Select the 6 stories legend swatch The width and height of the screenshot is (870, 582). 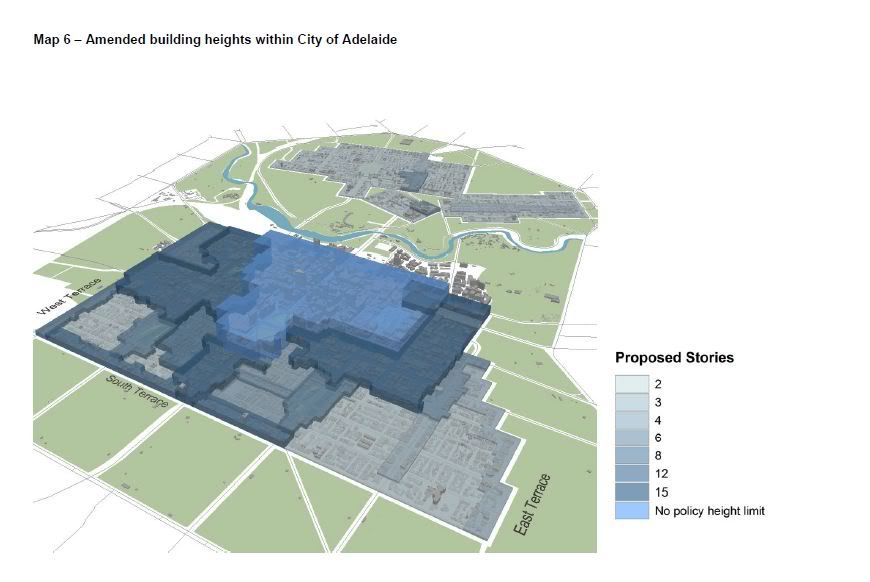pyautogui.click(x=631, y=438)
